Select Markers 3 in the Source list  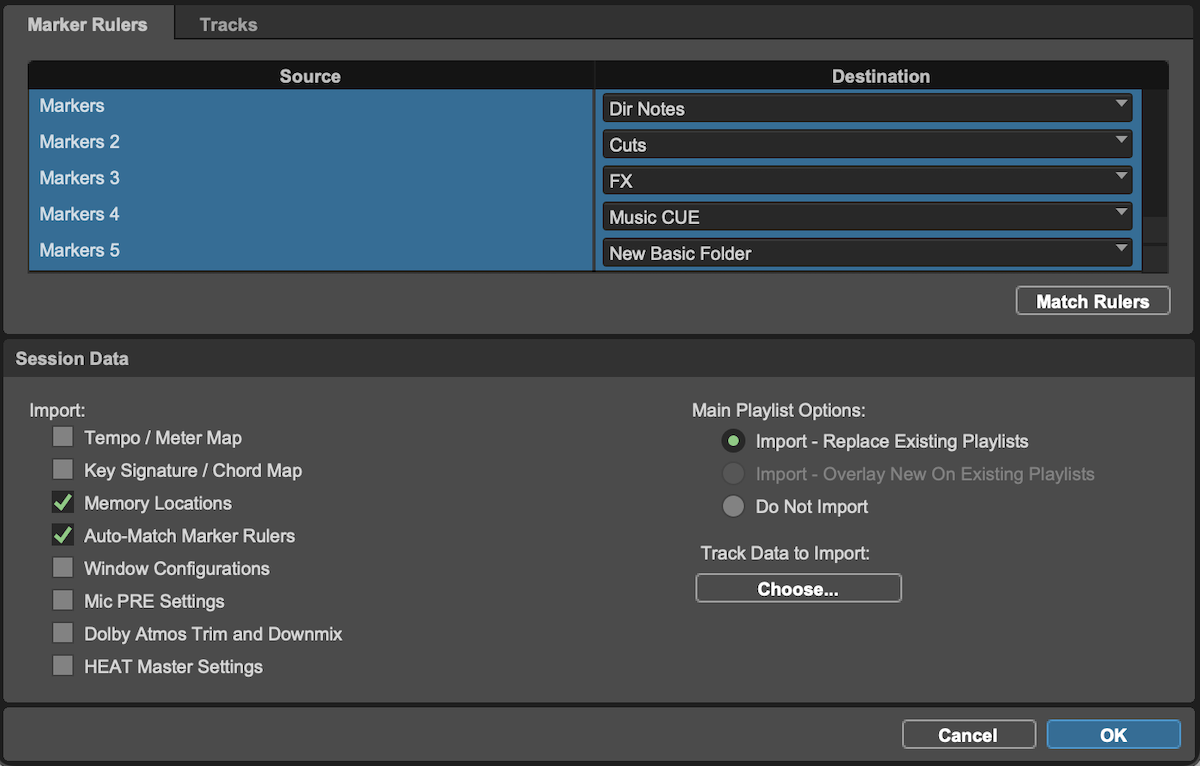pyautogui.click(x=79, y=177)
